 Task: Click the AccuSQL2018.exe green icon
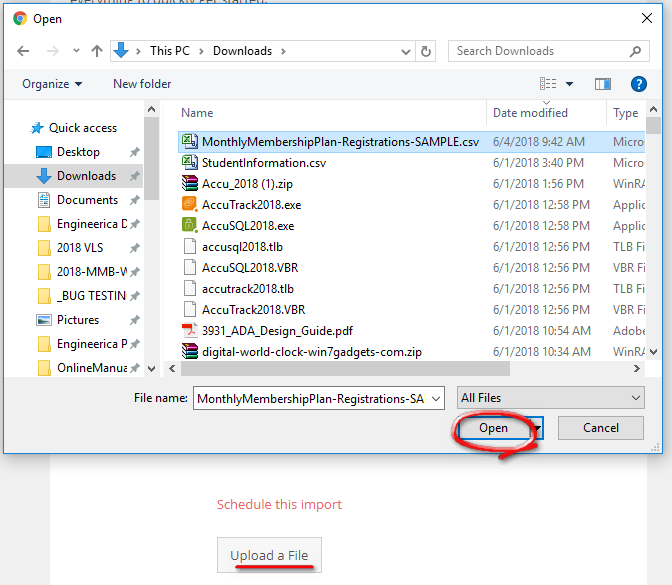(x=189, y=225)
